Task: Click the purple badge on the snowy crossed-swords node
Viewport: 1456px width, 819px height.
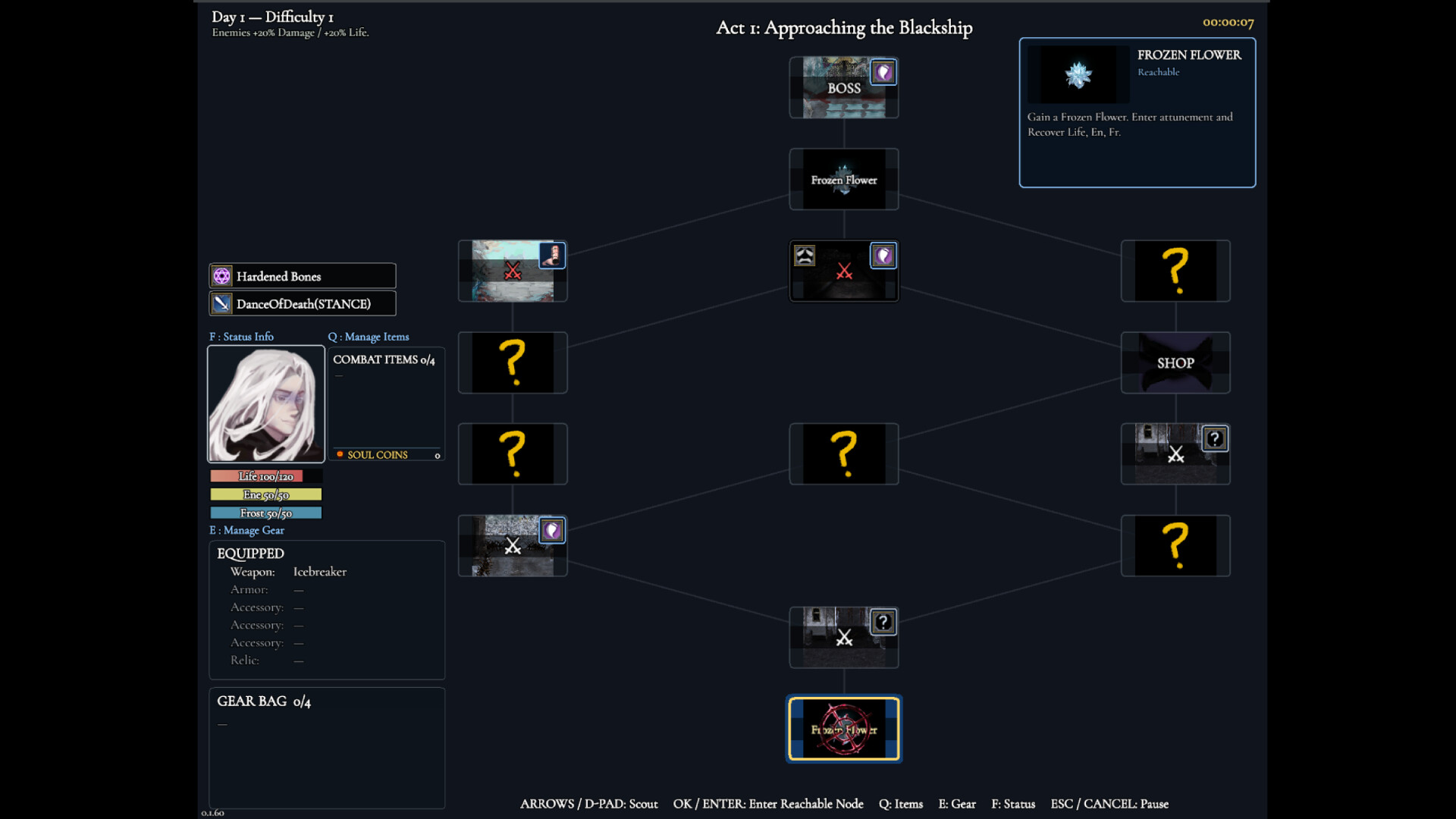Action: pos(552,531)
